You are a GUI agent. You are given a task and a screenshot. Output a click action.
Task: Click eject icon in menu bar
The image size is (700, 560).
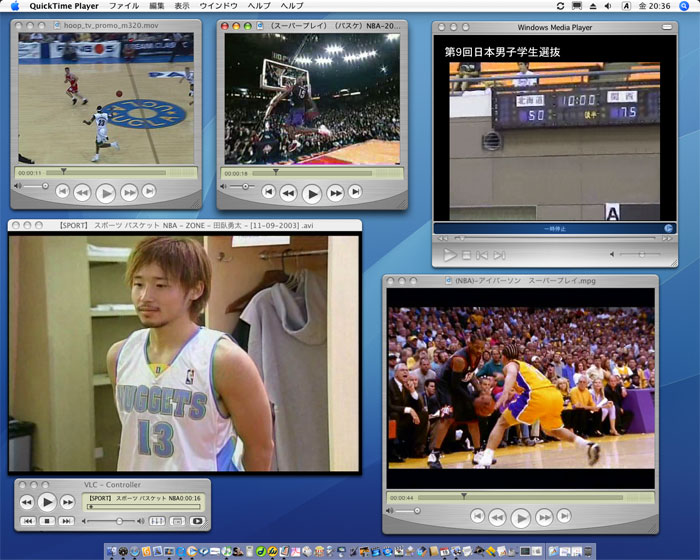(x=593, y=6)
